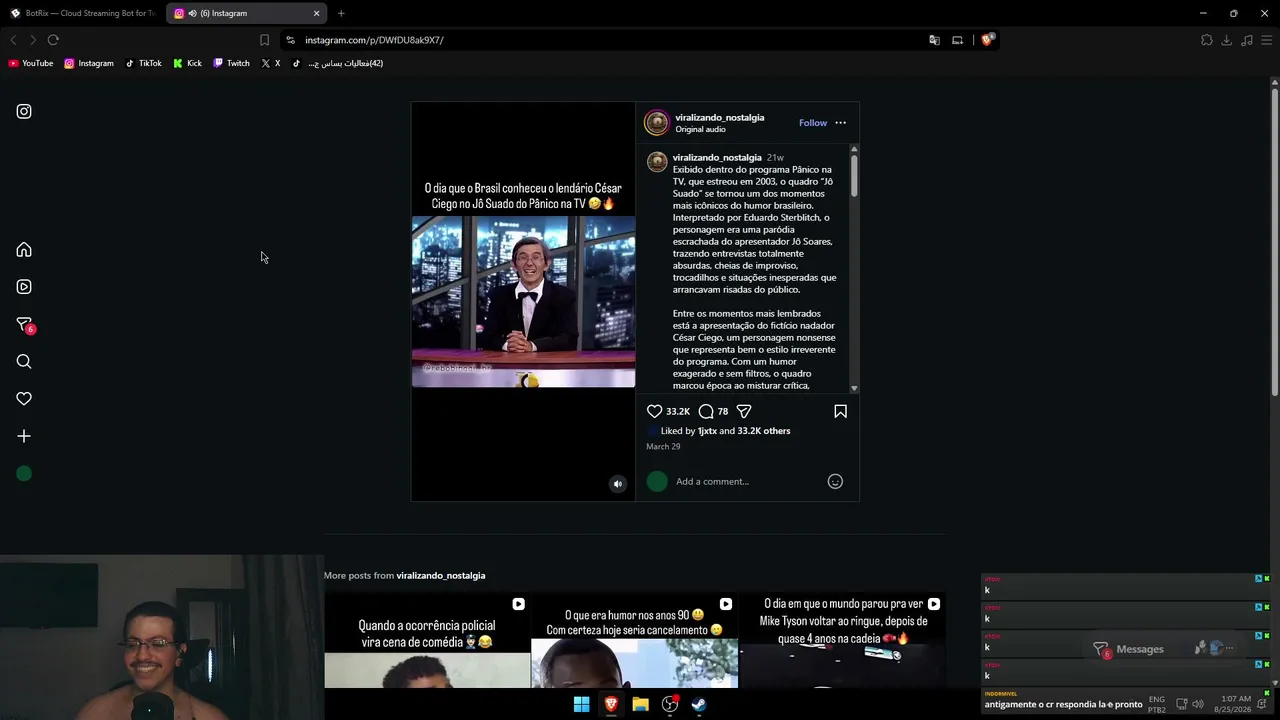Open the Instagram bookmark in the bookmarks bar
This screenshot has height=720, width=1280.
(x=89, y=63)
